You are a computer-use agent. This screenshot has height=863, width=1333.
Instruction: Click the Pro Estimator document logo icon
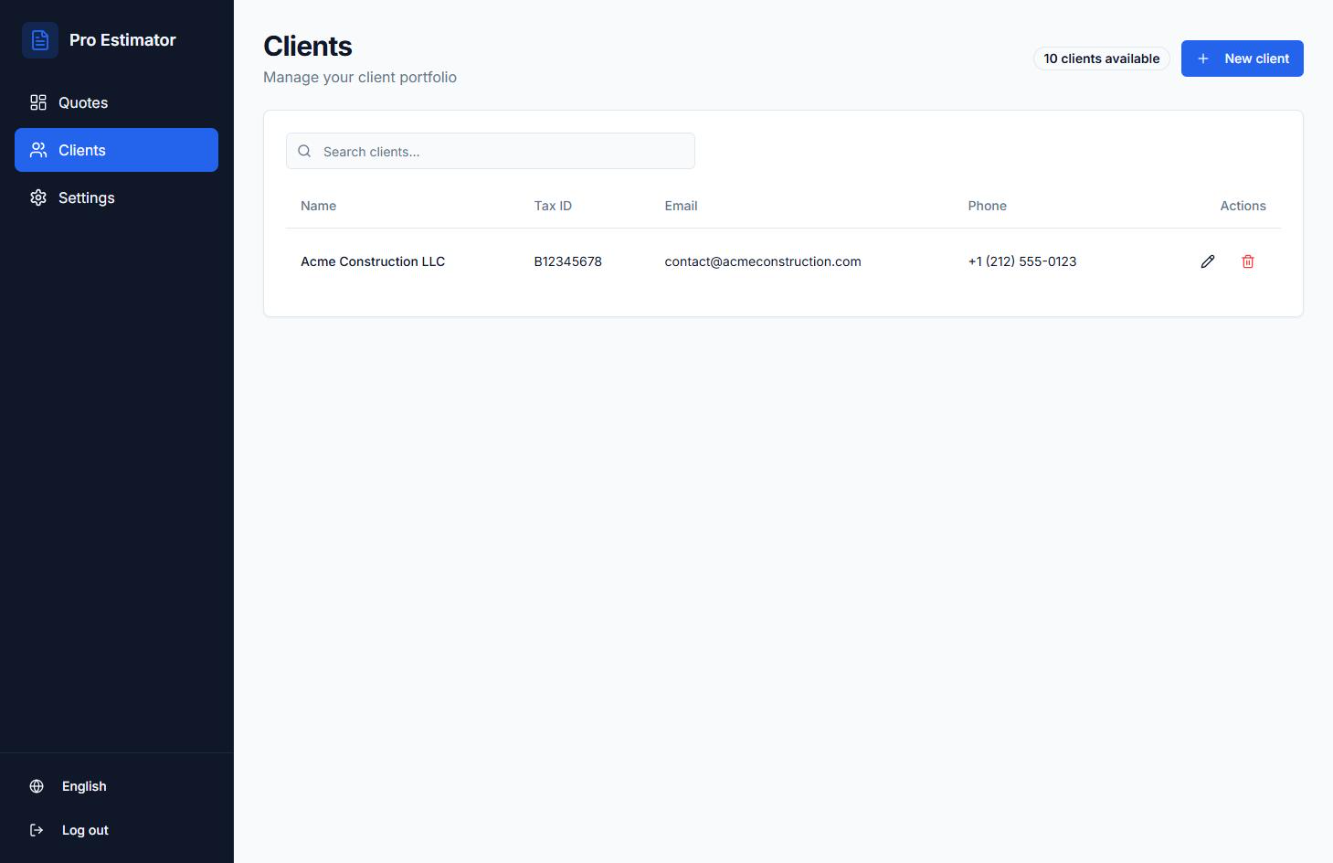(38, 39)
